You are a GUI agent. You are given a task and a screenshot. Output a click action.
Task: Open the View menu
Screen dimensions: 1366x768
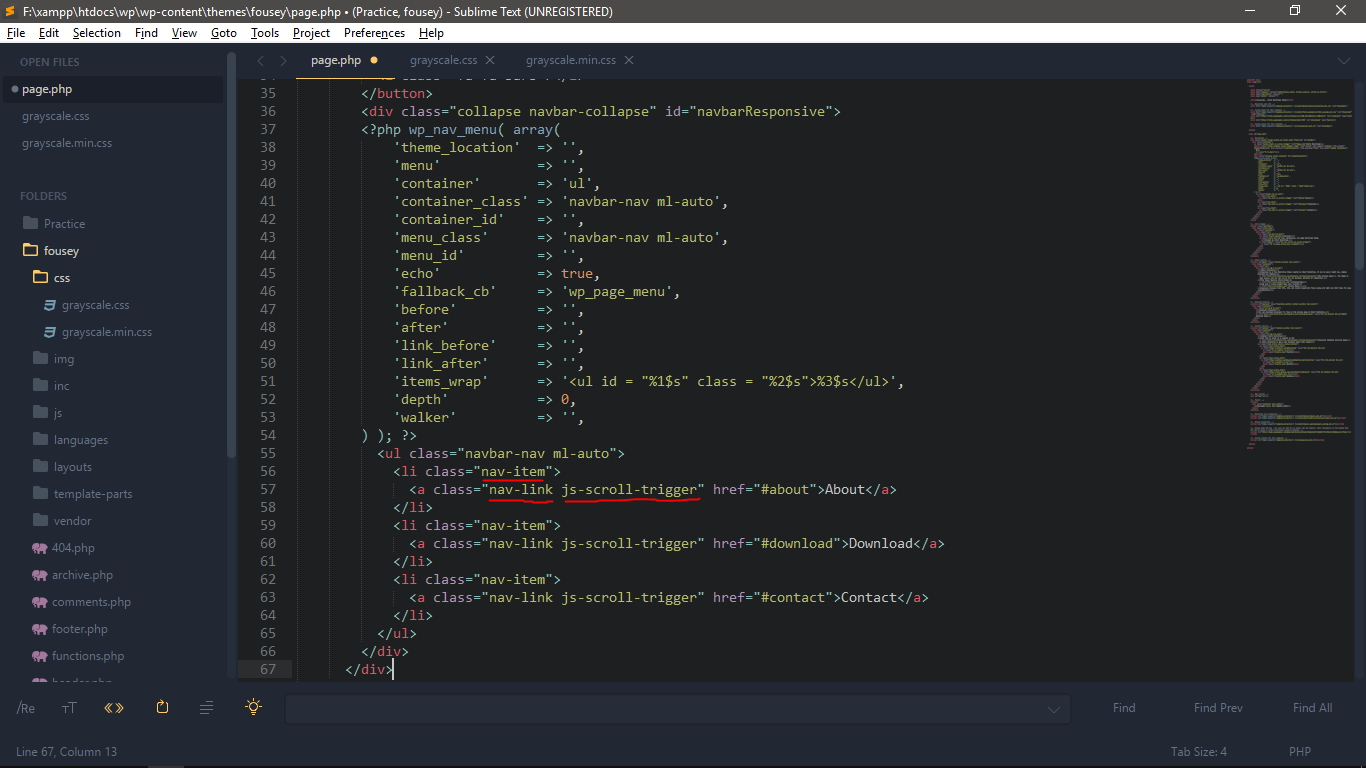tap(184, 33)
